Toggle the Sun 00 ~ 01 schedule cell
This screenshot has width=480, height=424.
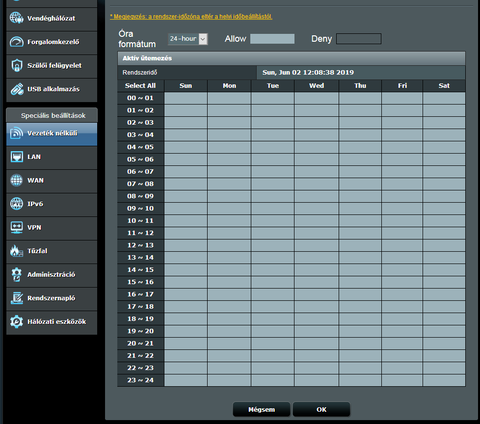[186, 98]
